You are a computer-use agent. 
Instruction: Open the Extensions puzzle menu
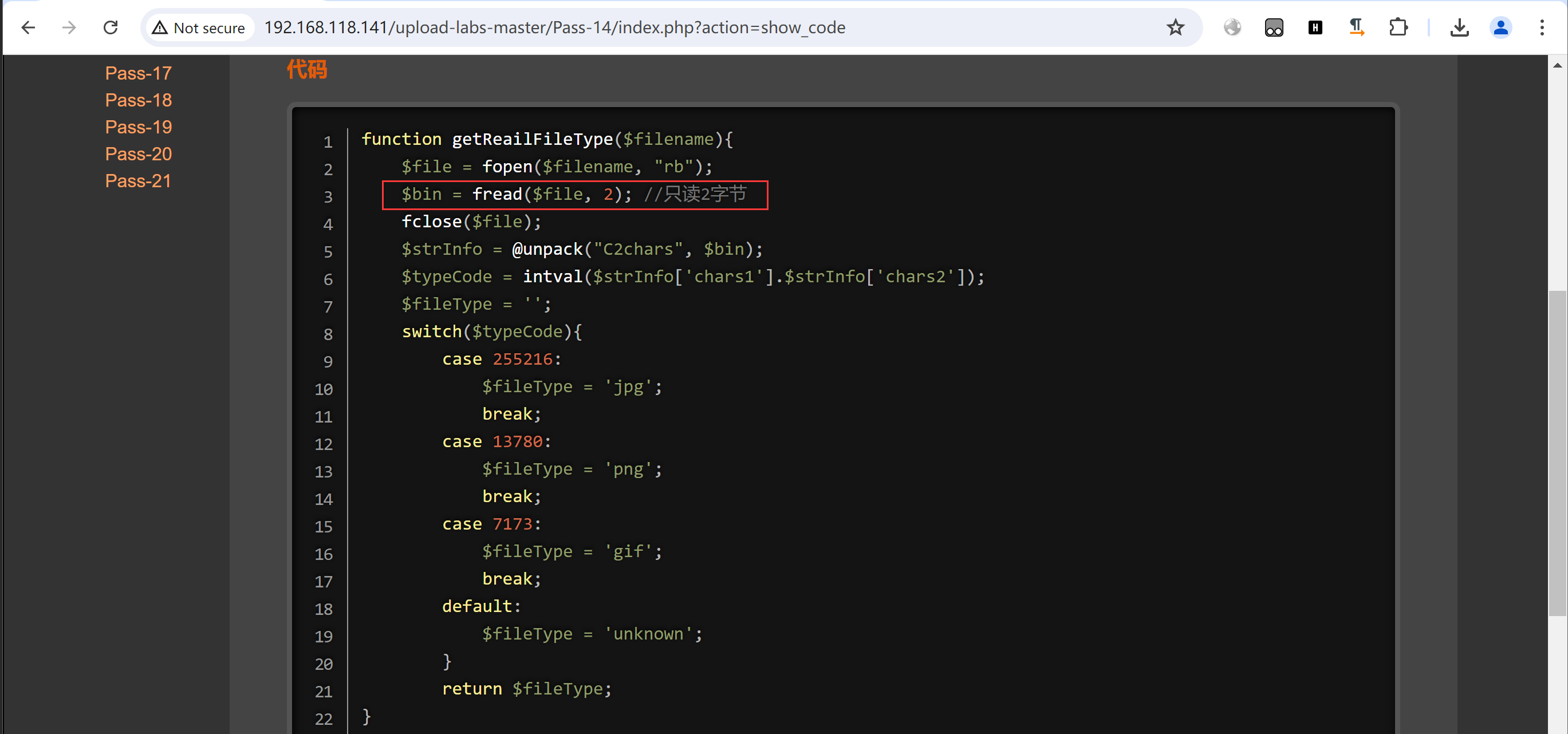(1398, 27)
